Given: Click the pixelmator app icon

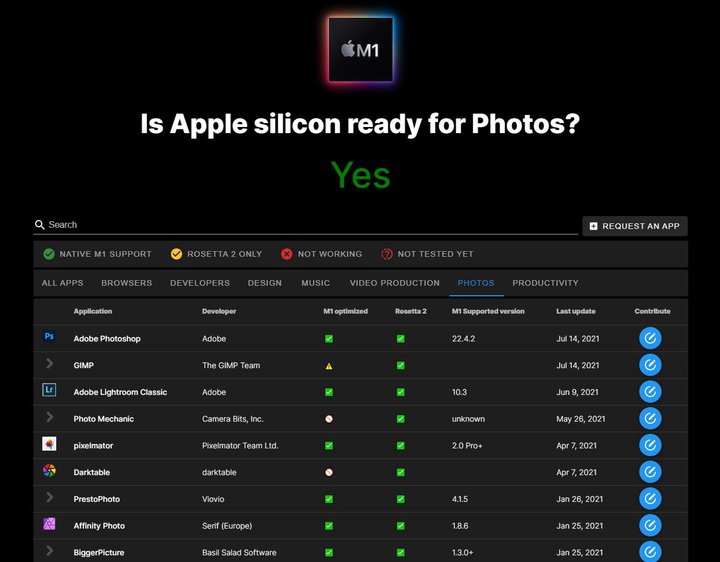Looking at the screenshot, I should (x=49, y=445).
